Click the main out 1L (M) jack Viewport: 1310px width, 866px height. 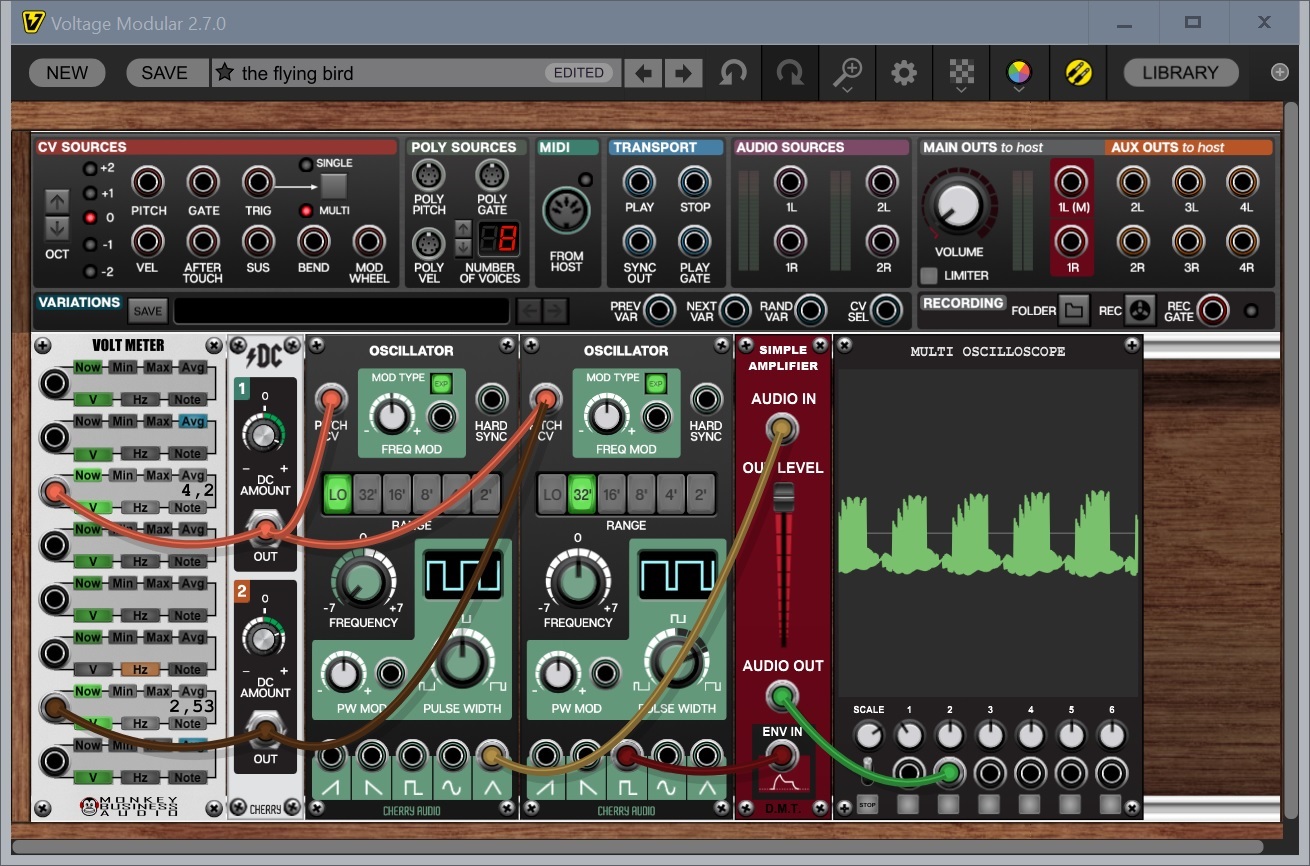1071,183
